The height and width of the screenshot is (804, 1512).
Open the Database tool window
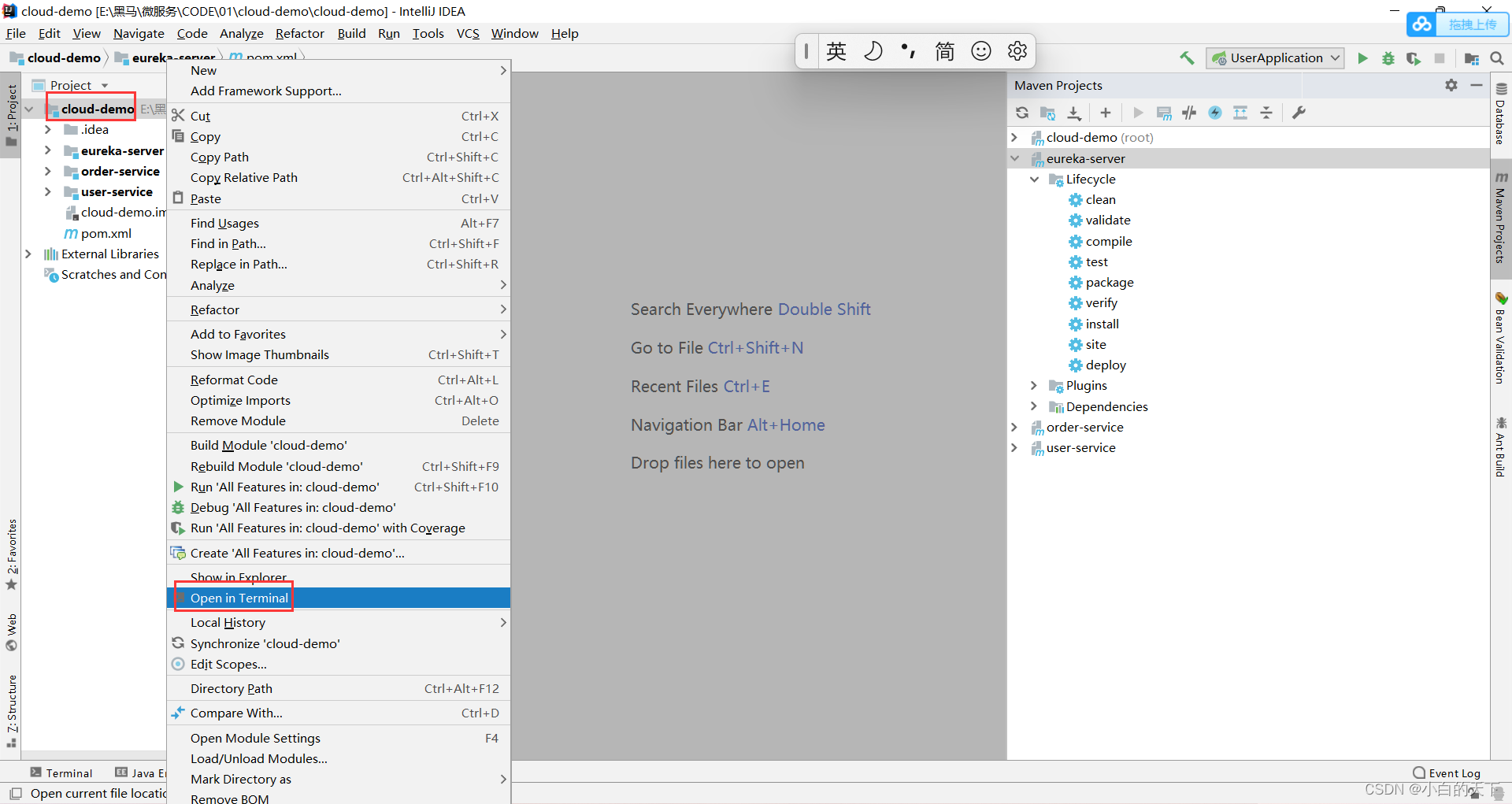(x=1501, y=114)
